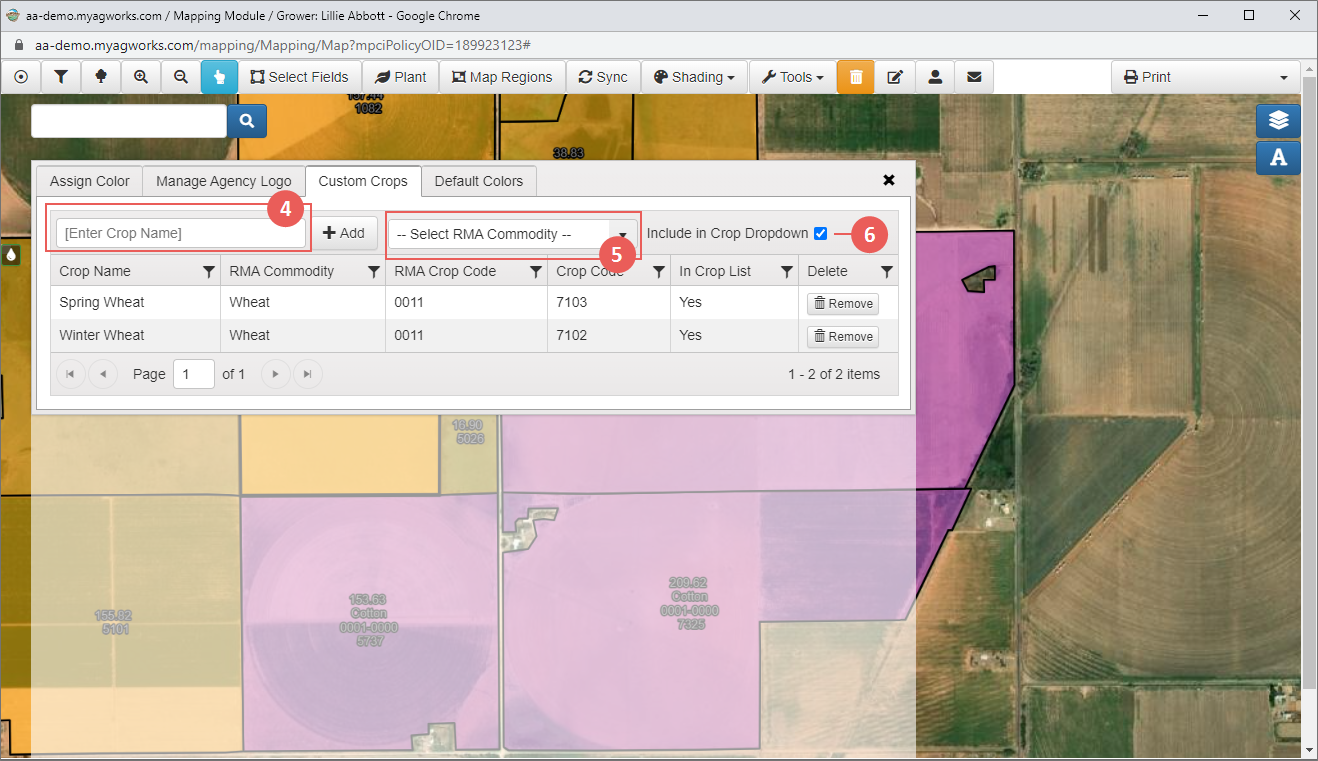Sort by Crop Name column header

coord(95,271)
